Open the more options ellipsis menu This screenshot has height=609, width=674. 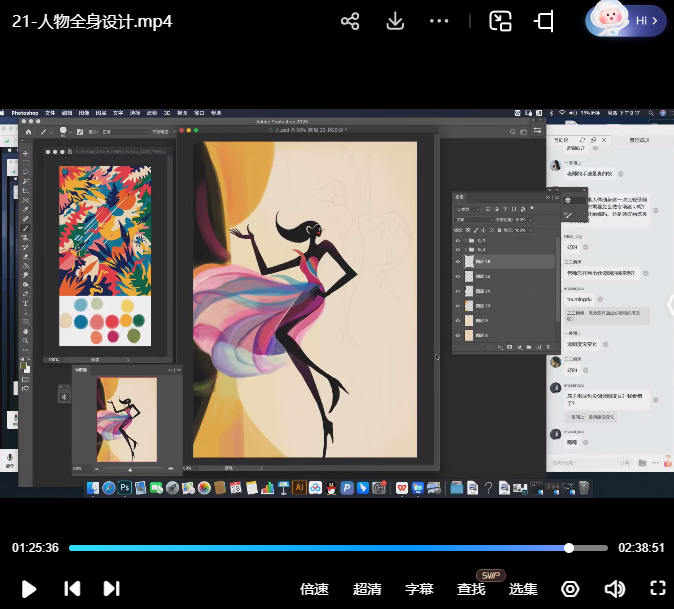(439, 21)
